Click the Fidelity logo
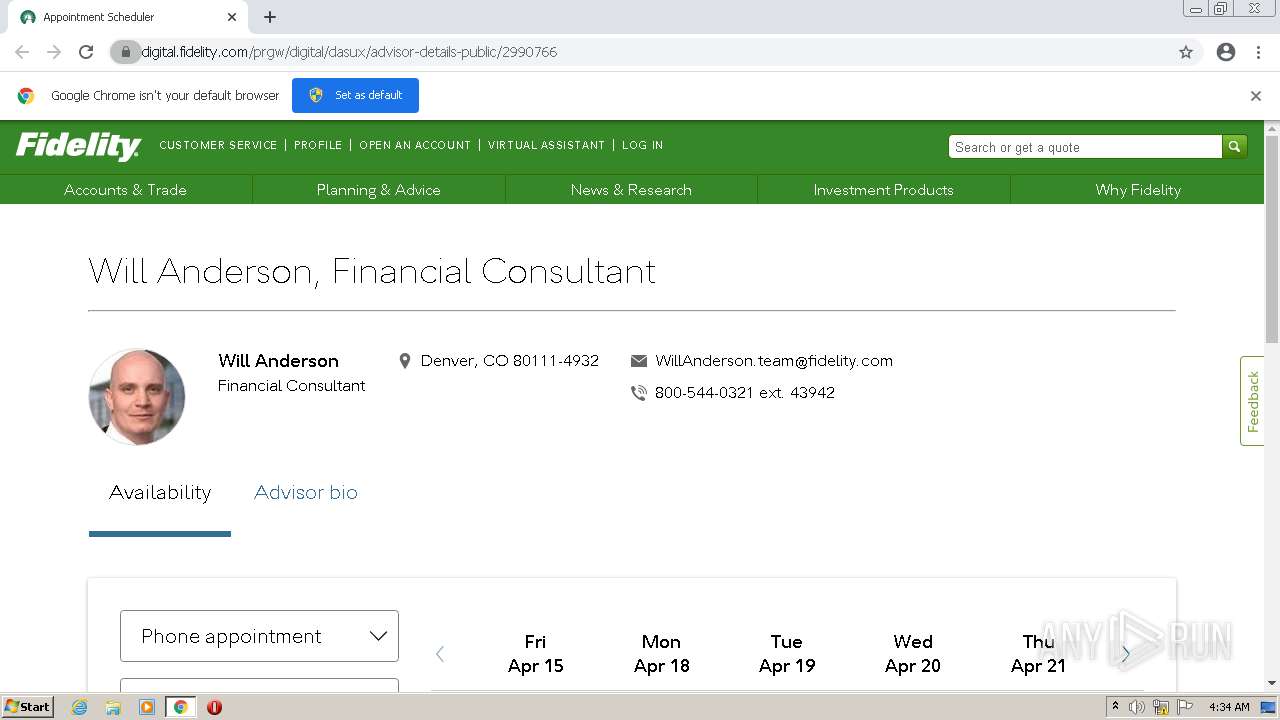Screen dimensions: 1280x720 pyautogui.click(x=78, y=146)
